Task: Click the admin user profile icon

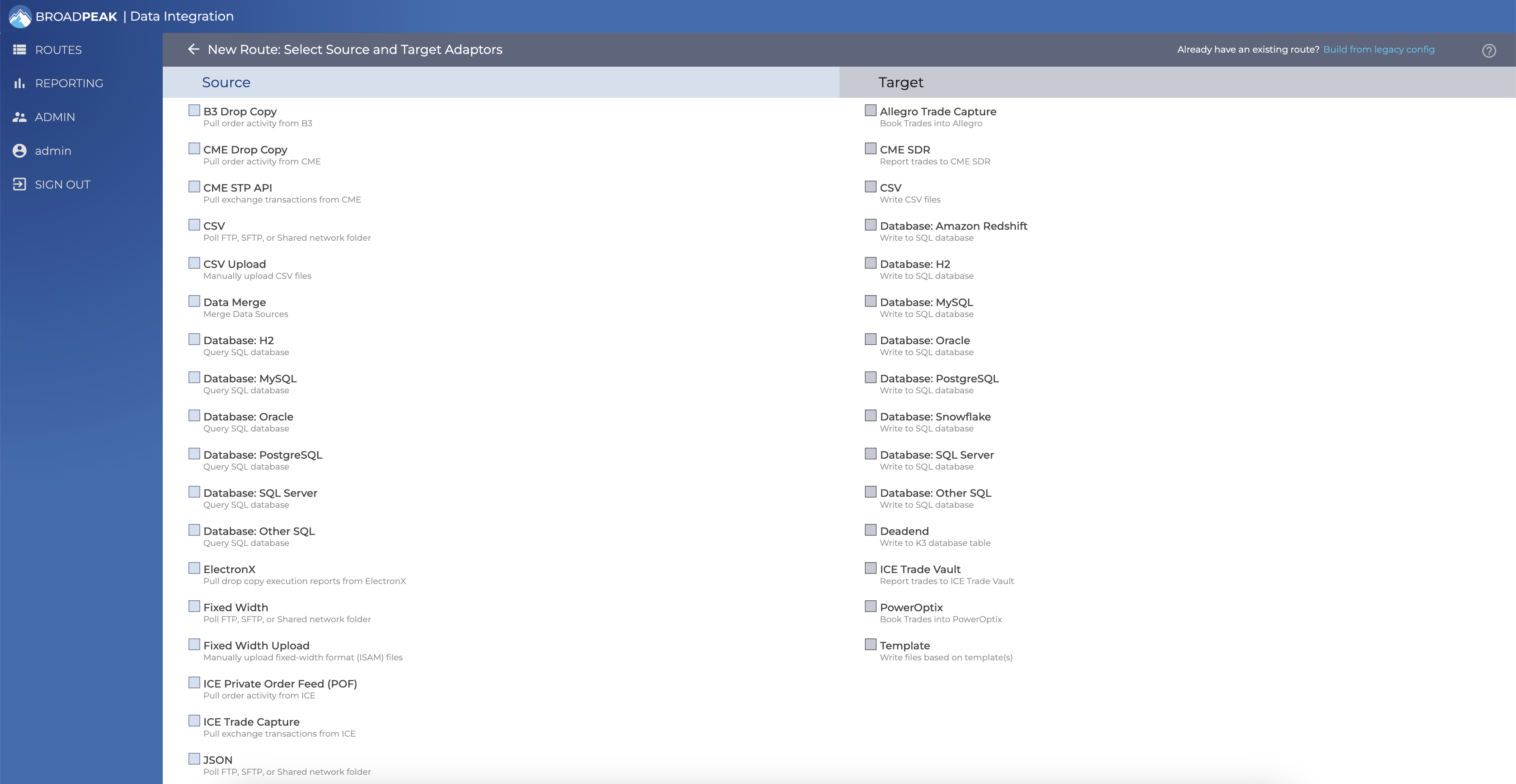Action: click(19, 150)
